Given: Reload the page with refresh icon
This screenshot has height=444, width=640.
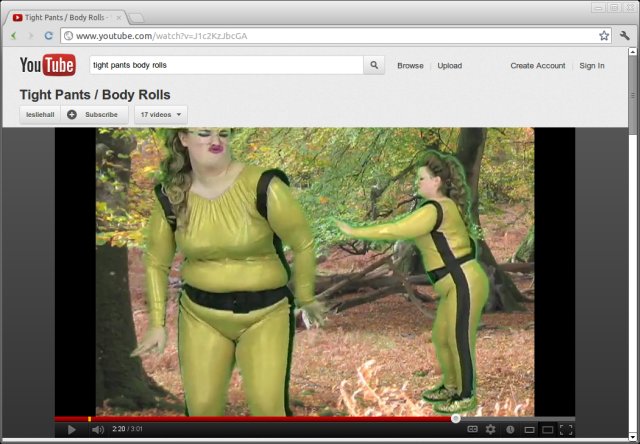Looking at the screenshot, I should 49,36.
